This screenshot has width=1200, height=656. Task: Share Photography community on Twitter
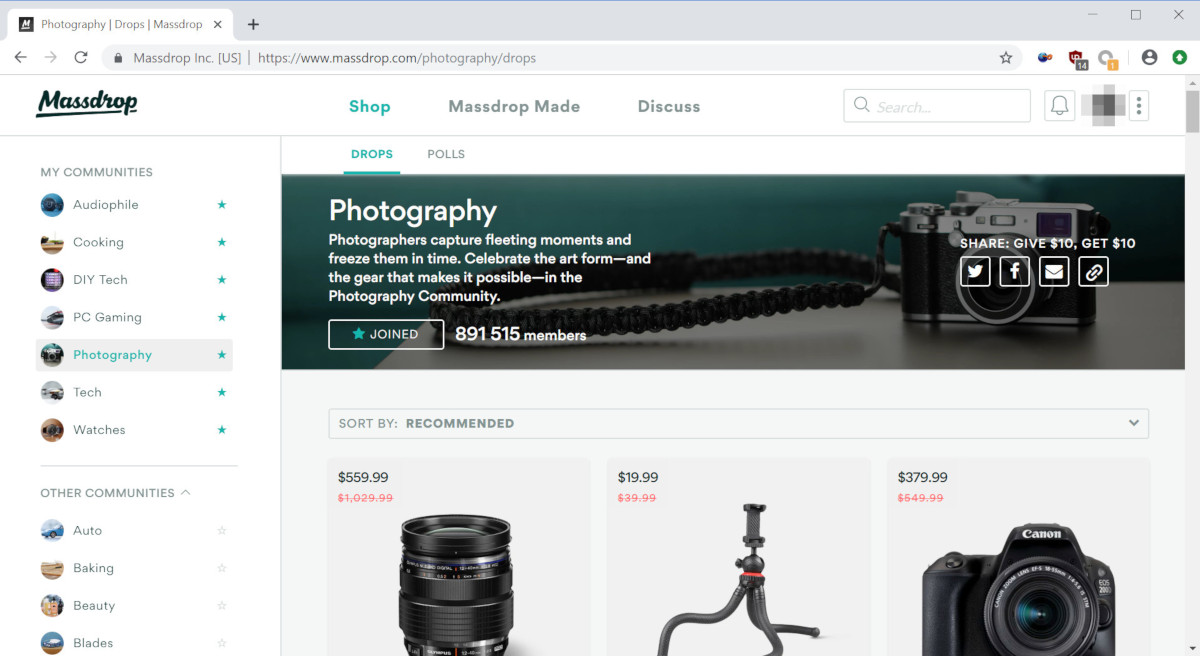pyautogui.click(x=975, y=271)
